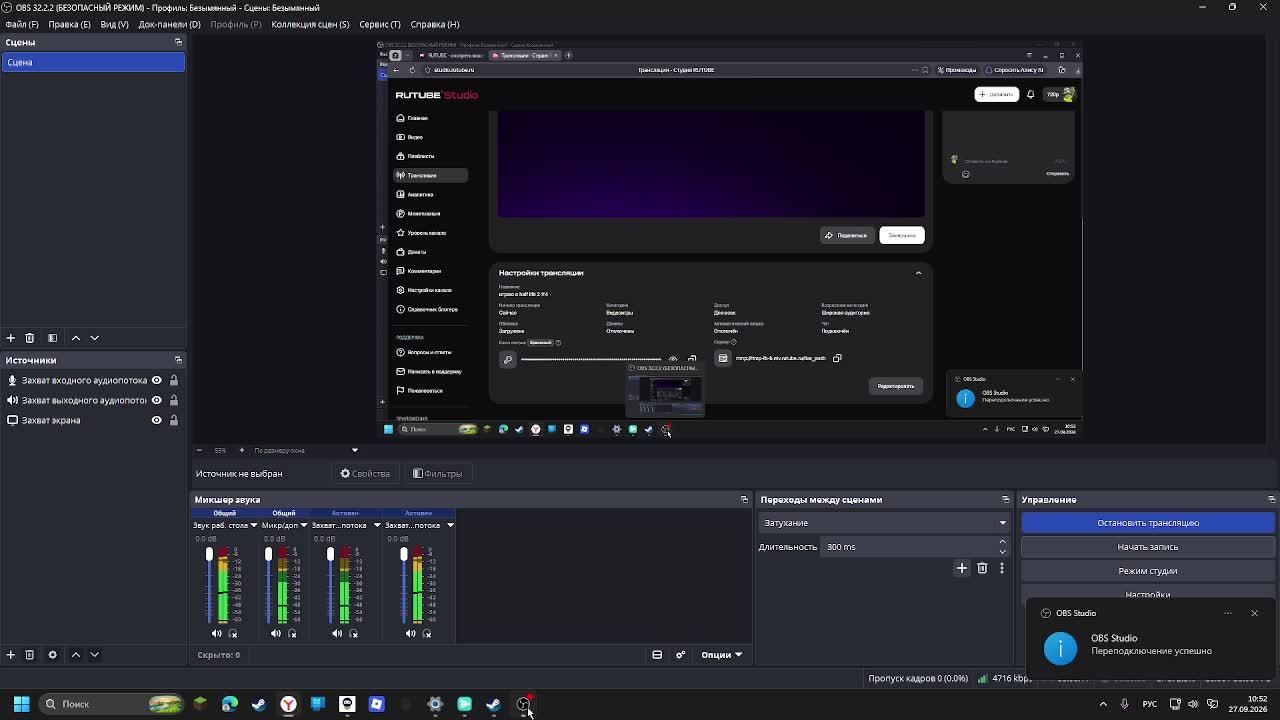This screenshot has width=1280, height=720.
Task: Click Остановить трансляцию button
Action: 1148,523
